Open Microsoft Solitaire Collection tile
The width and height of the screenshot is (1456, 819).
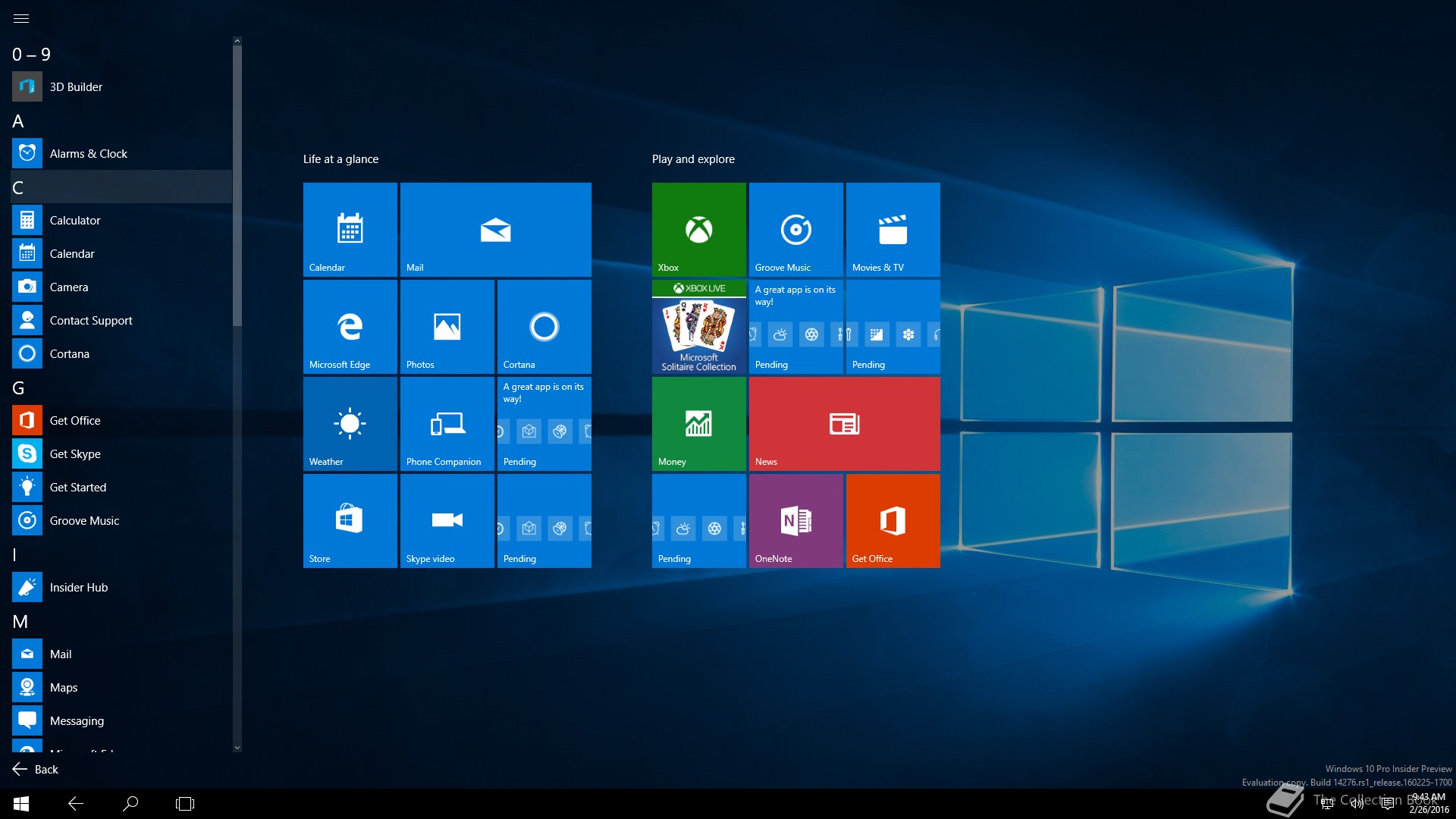tap(699, 327)
